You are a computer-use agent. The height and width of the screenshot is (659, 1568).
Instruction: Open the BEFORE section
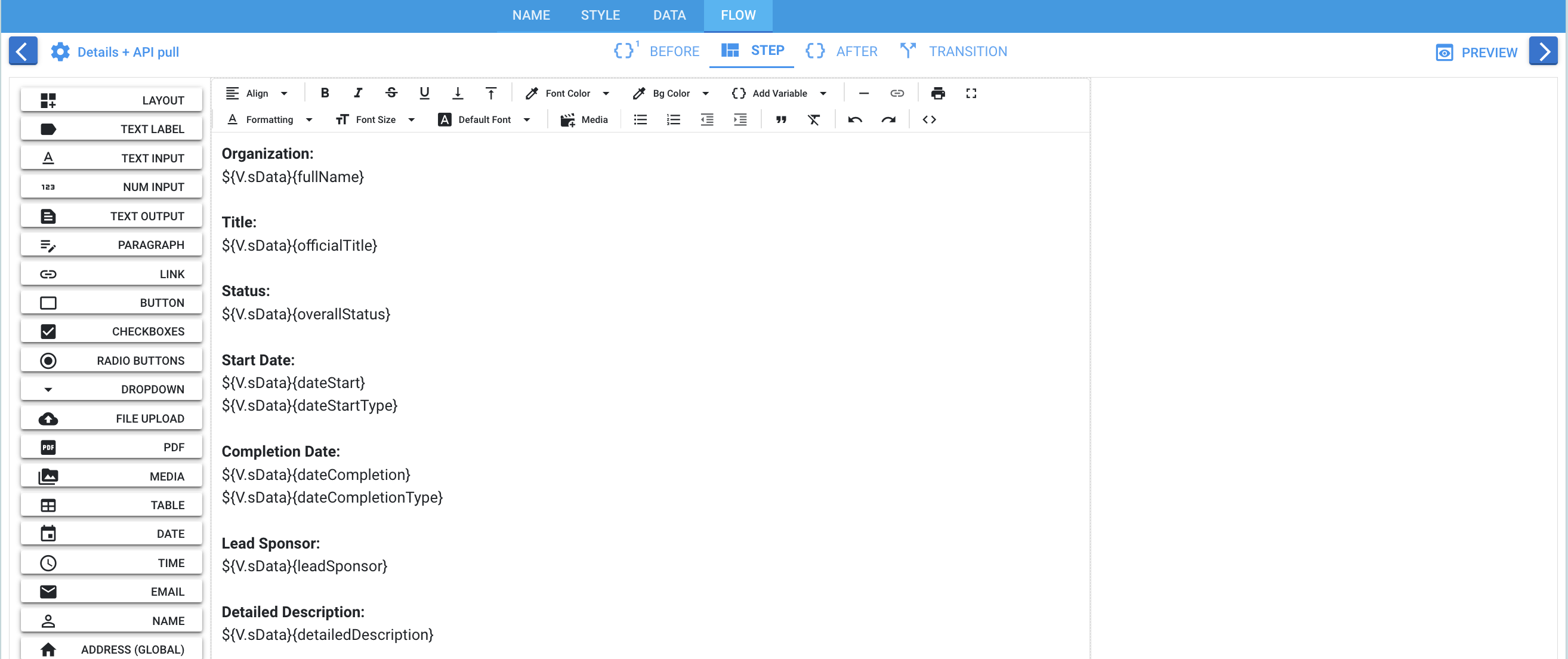[x=657, y=51]
